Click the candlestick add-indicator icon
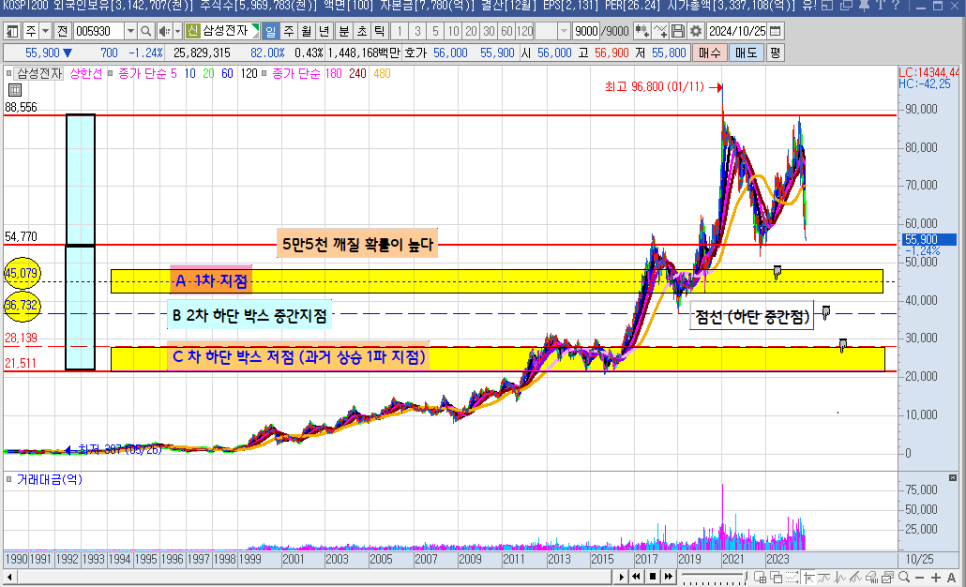 point(641,31)
